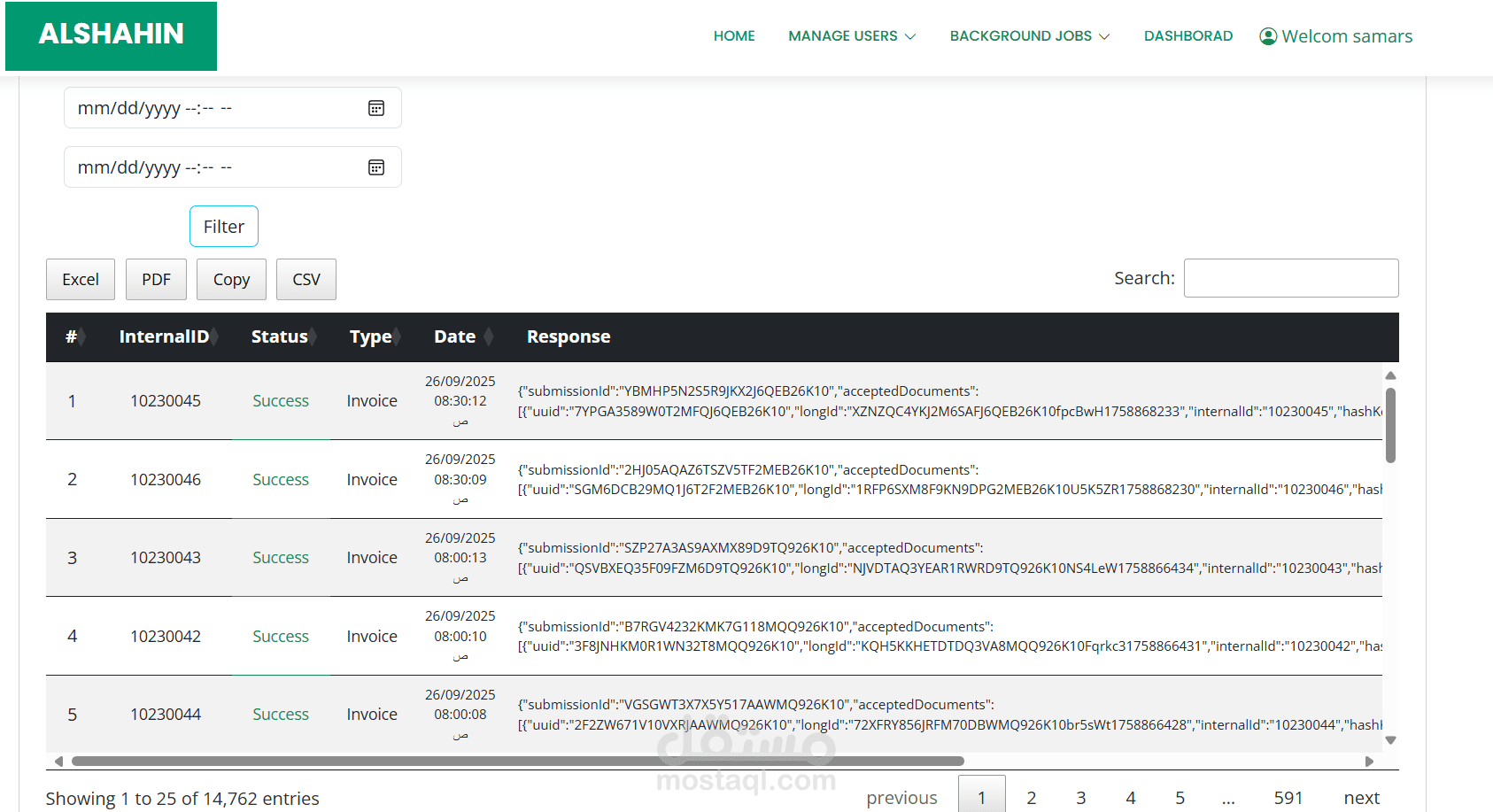Export table as PDF

156,280
